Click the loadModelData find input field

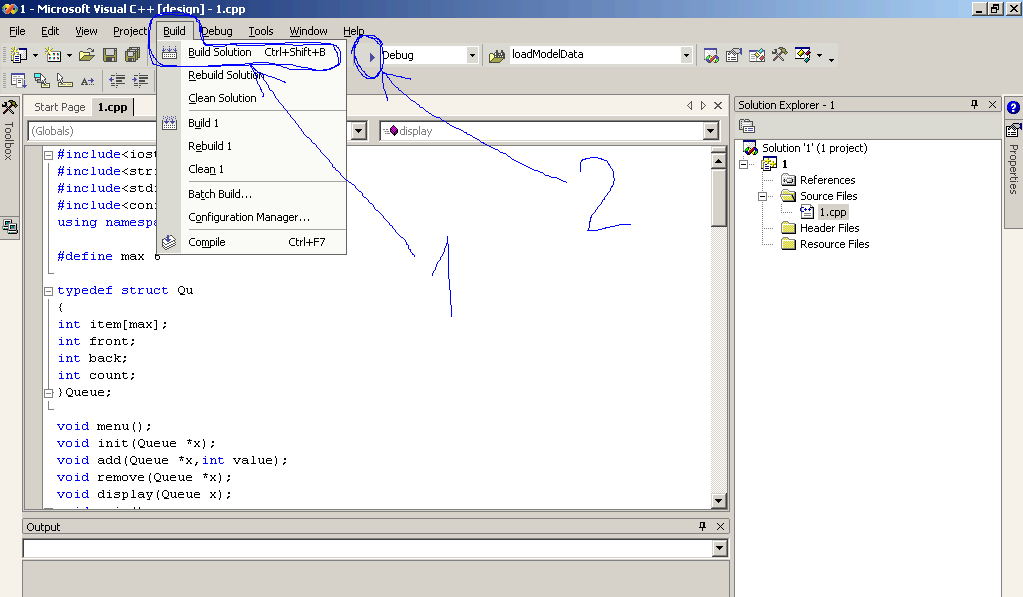(x=594, y=55)
